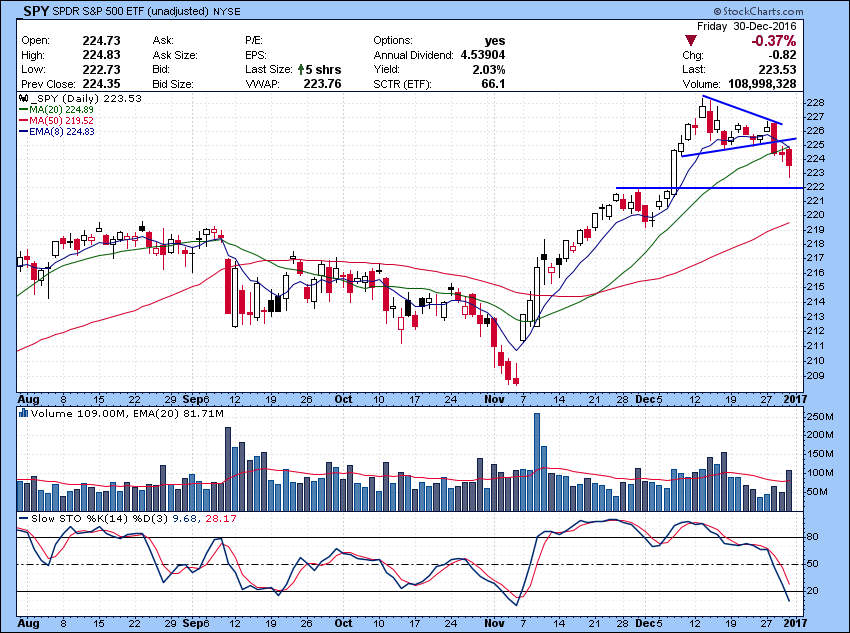Click the 20 level label on the stochastic axis

click(813, 591)
